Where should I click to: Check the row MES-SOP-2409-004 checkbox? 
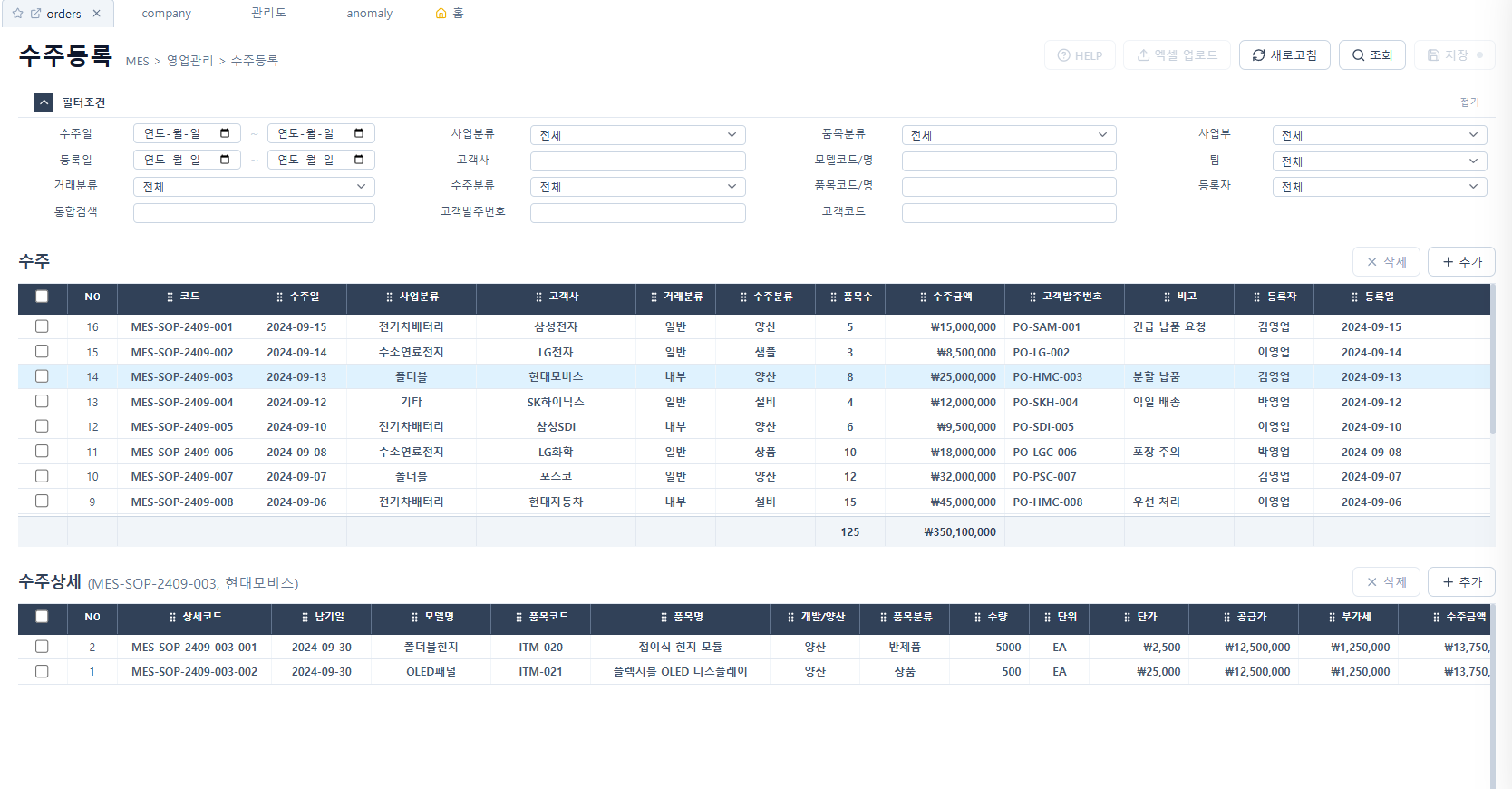tap(42, 401)
